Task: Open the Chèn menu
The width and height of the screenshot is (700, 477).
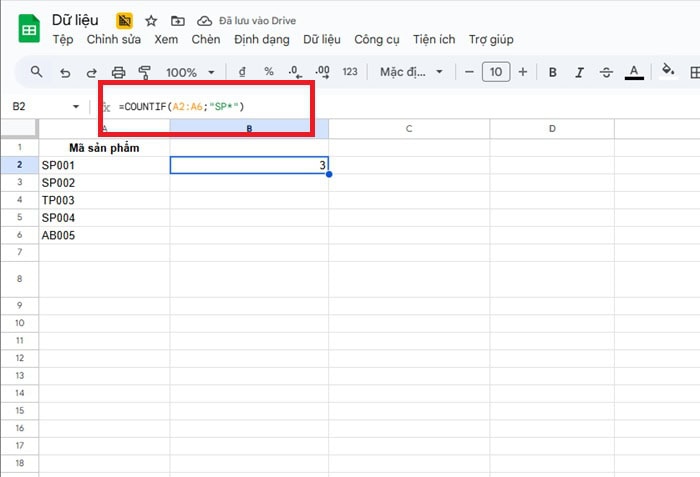Action: (206, 40)
